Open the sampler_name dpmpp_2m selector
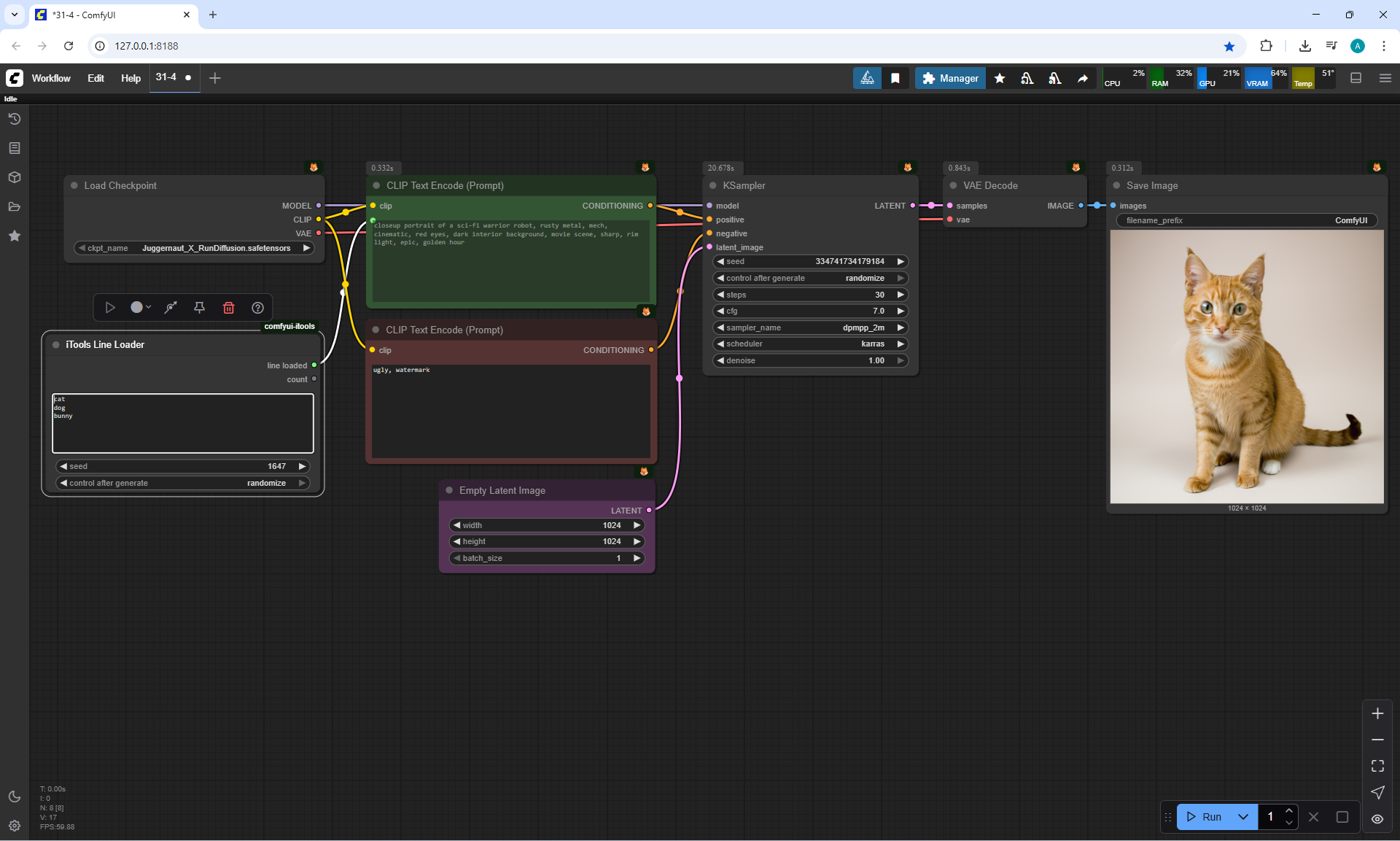The image size is (1400, 841). coord(809,328)
